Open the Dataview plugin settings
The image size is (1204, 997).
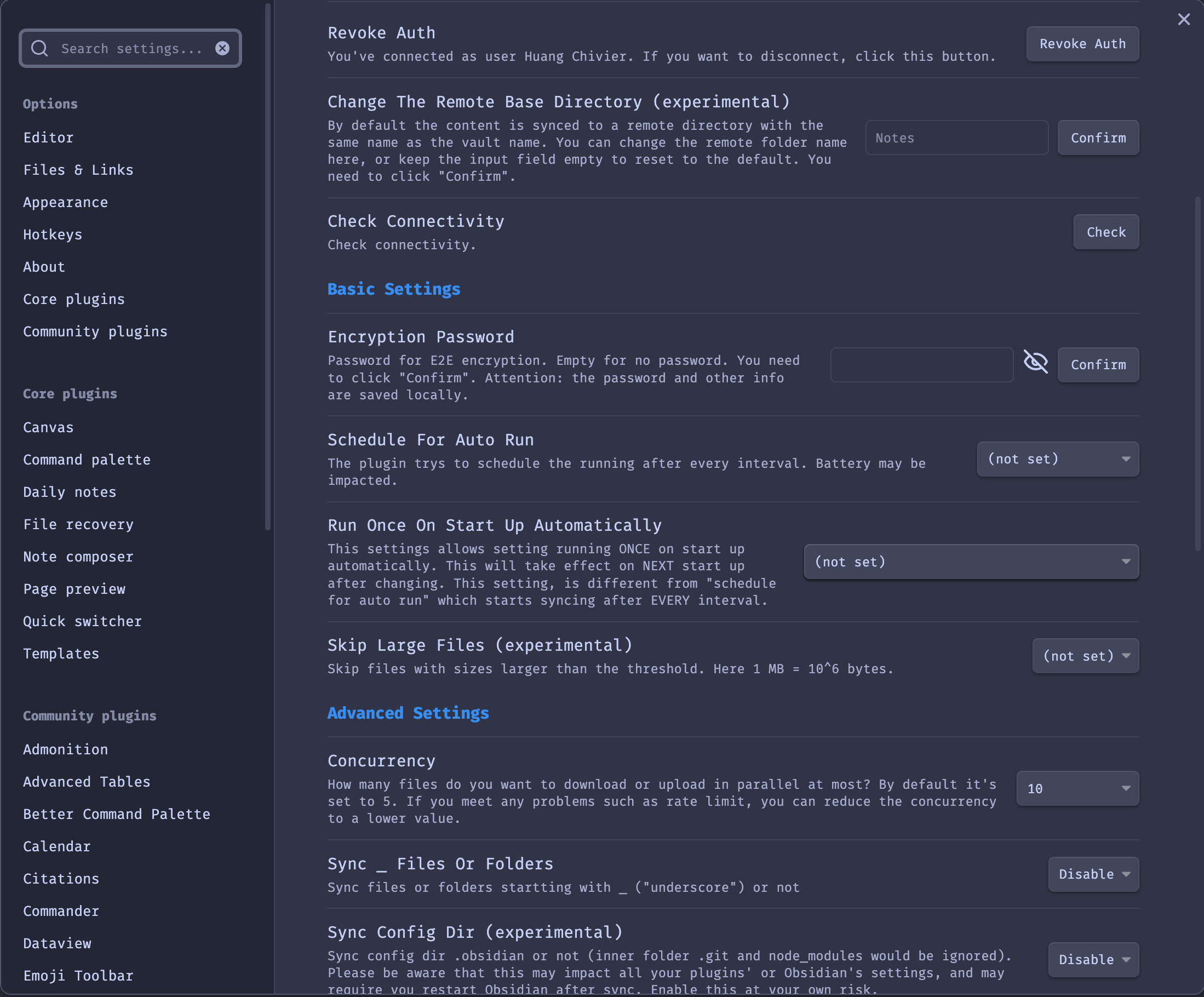pos(57,943)
